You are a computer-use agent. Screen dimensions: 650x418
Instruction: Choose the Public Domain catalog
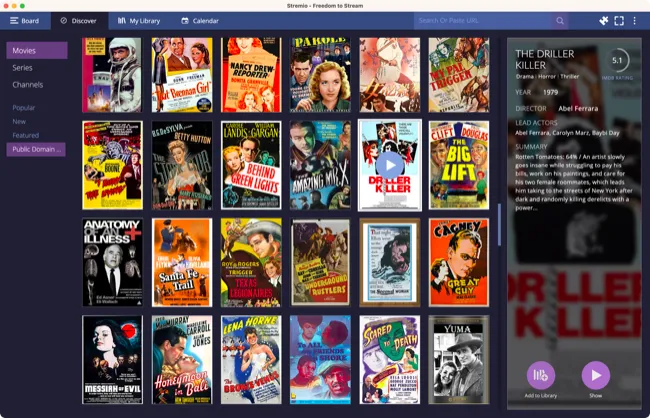click(x=36, y=149)
